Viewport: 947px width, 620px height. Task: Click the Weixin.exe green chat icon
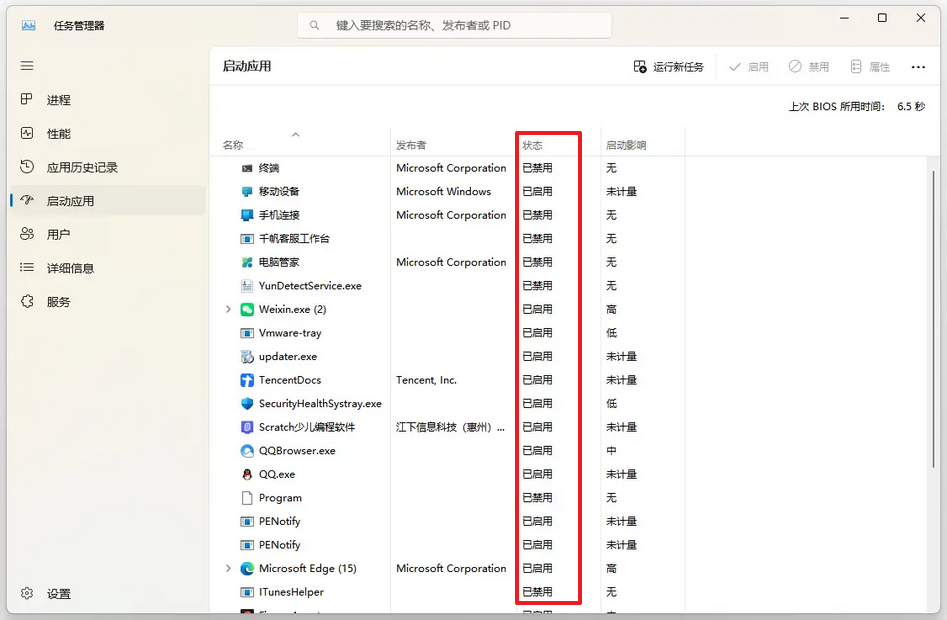click(x=247, y=310)
